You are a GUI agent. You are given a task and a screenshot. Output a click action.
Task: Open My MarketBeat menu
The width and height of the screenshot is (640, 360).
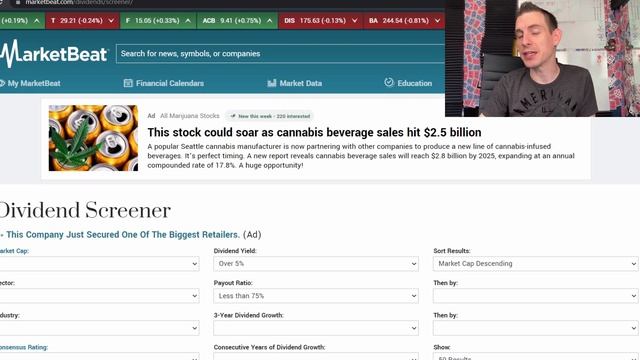tap(30, 83)
